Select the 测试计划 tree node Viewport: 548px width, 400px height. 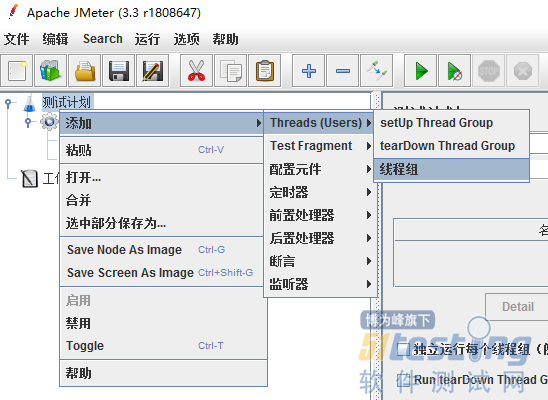tap(67, 102)
